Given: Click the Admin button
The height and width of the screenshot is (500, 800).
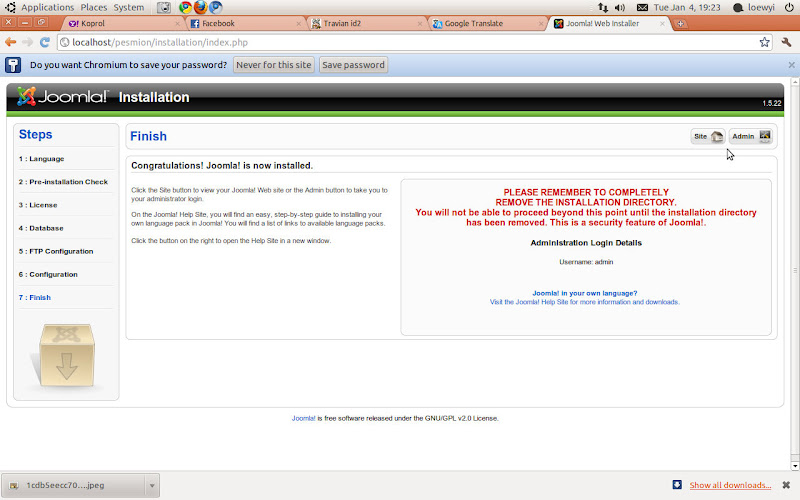Looking at the screenshot, I should pyautogui.click(x=751, y=136).
